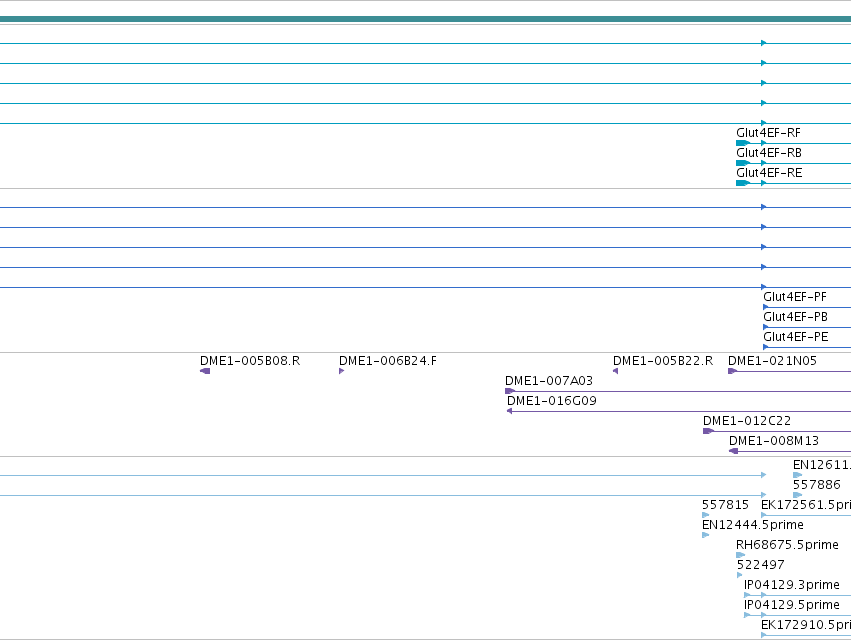Image resolution: width=851 pixels, height=640 pixels.
Task: Click the DME1-005B22.R purple arrow glyph
Action: 615,371
